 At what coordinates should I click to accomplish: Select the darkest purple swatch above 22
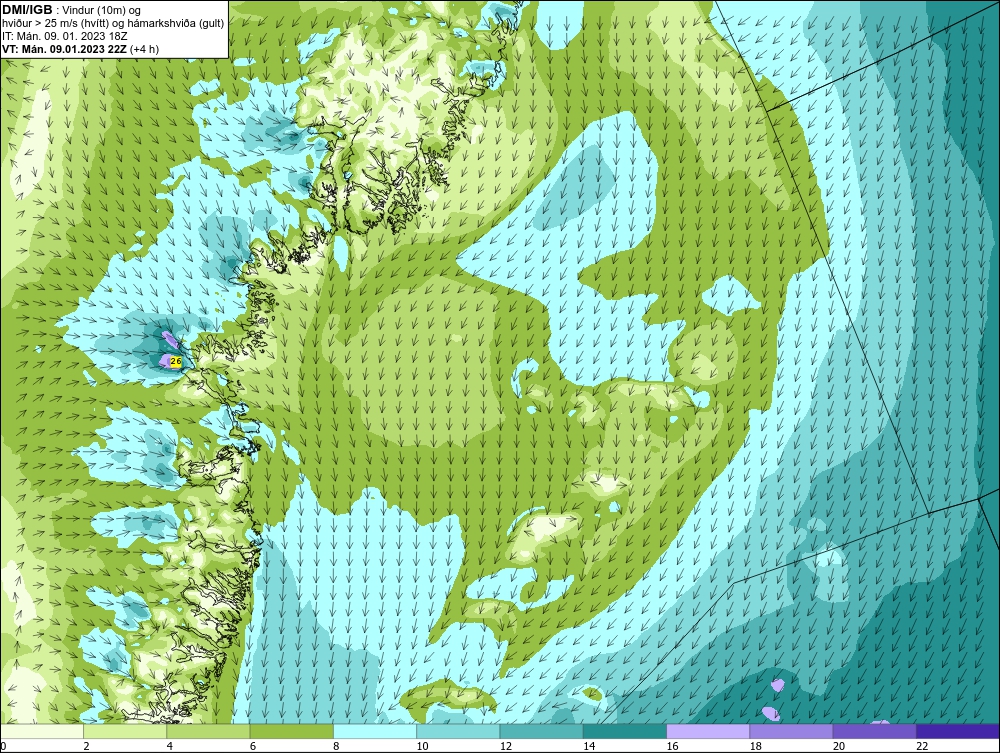(958, 731)
